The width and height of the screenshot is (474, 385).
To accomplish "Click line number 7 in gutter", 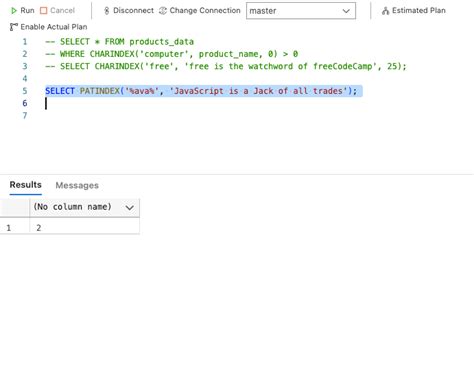I will tap(25, 116).
